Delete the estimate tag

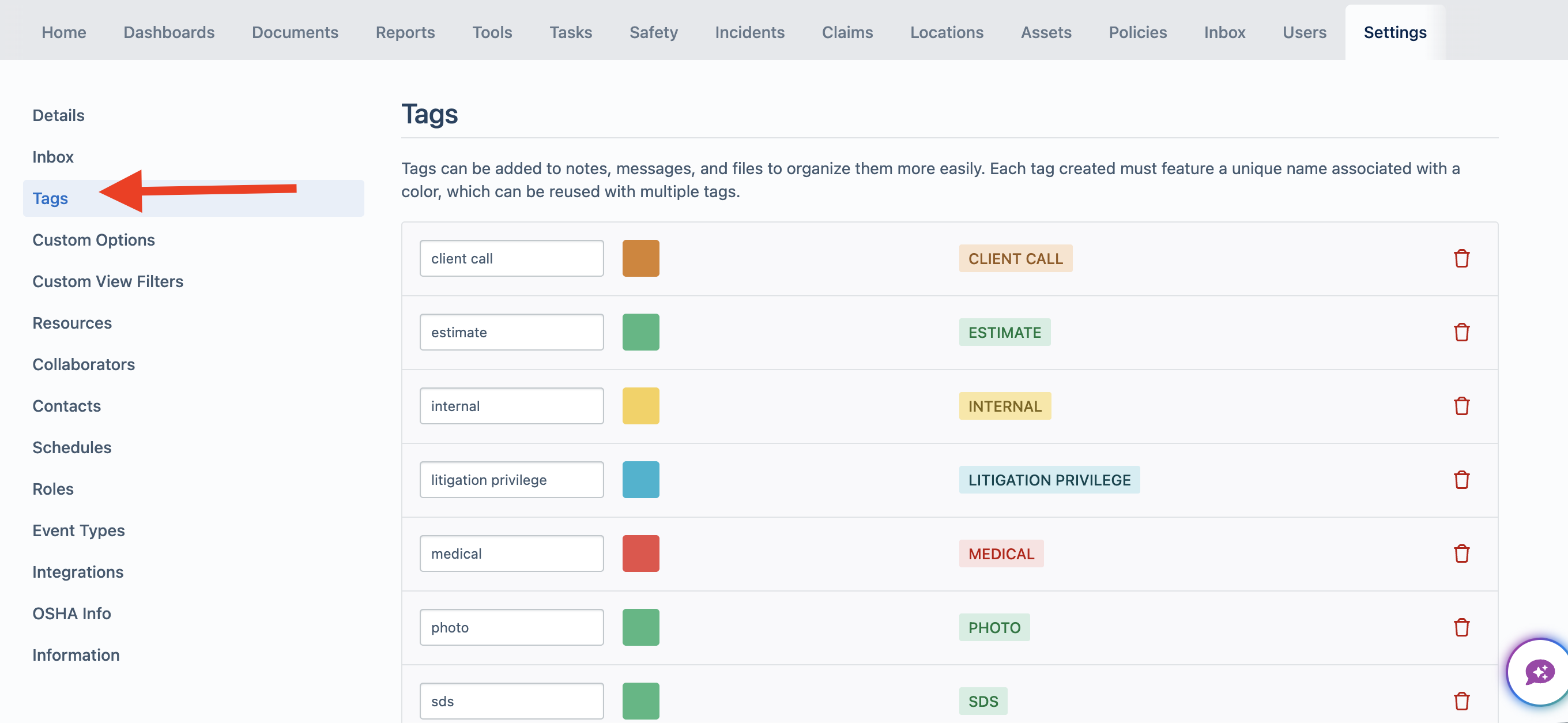click(1461, 332)
